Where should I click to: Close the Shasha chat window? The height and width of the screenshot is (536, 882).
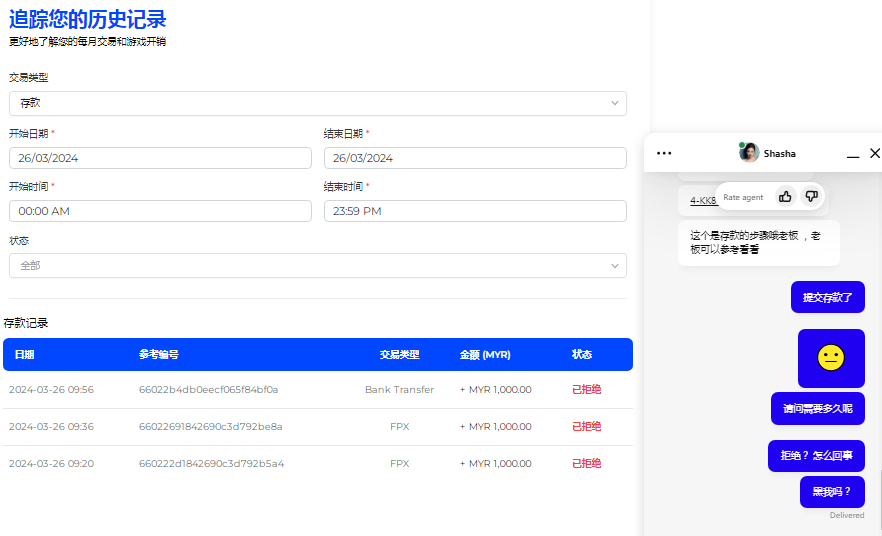click(875, 153)
